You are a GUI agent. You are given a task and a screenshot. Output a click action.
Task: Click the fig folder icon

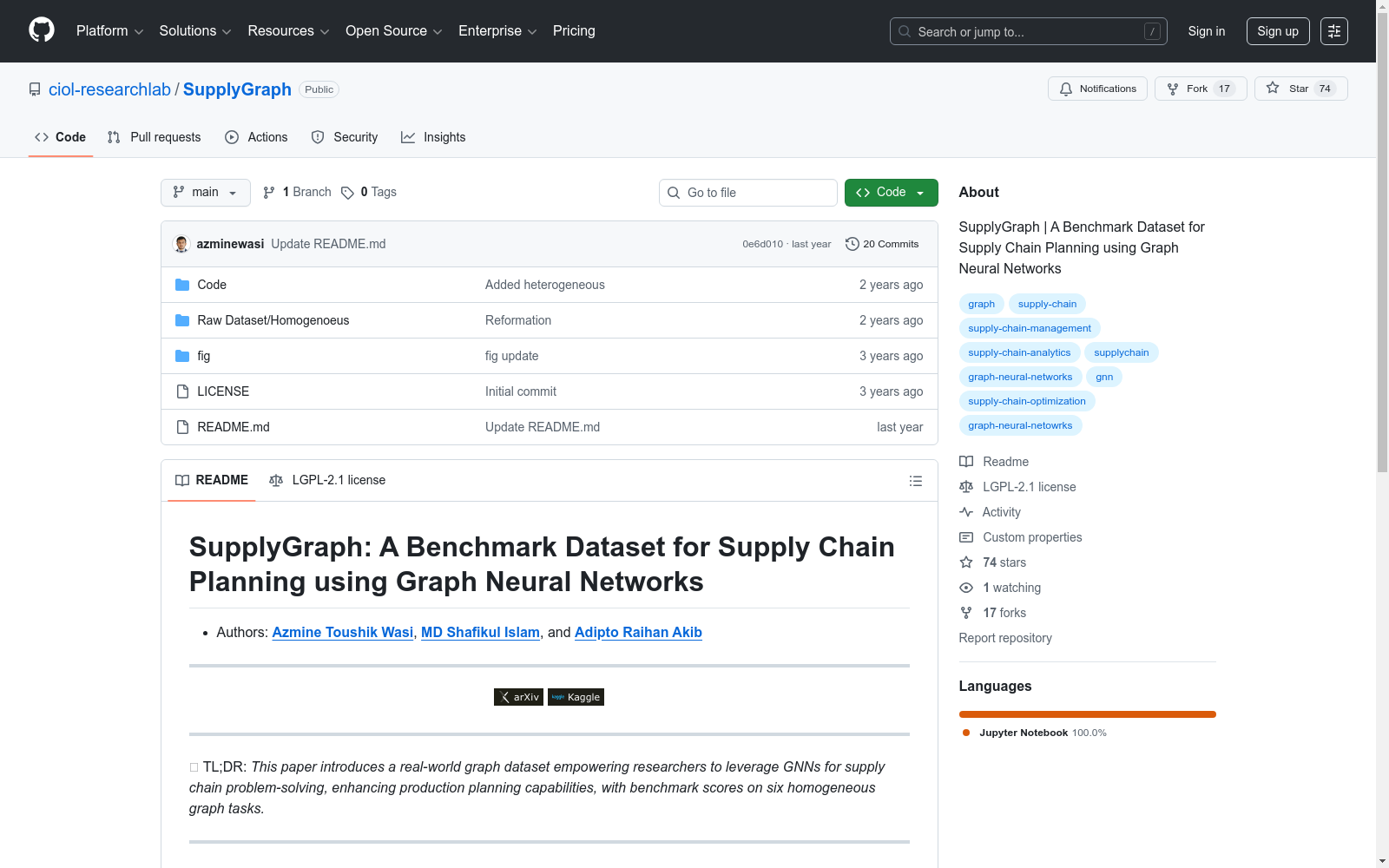point(182,356)
